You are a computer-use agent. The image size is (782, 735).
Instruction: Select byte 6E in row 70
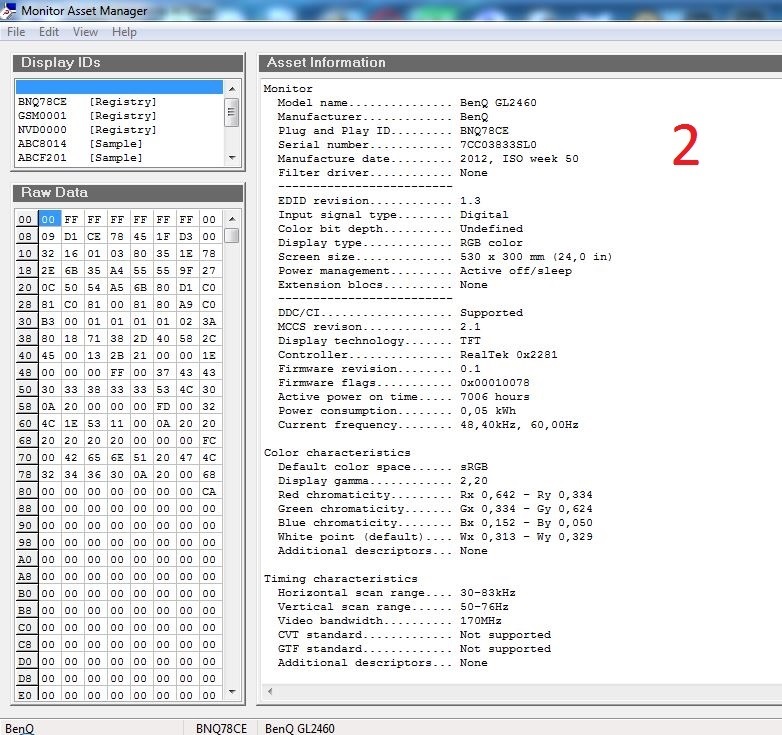117,457
